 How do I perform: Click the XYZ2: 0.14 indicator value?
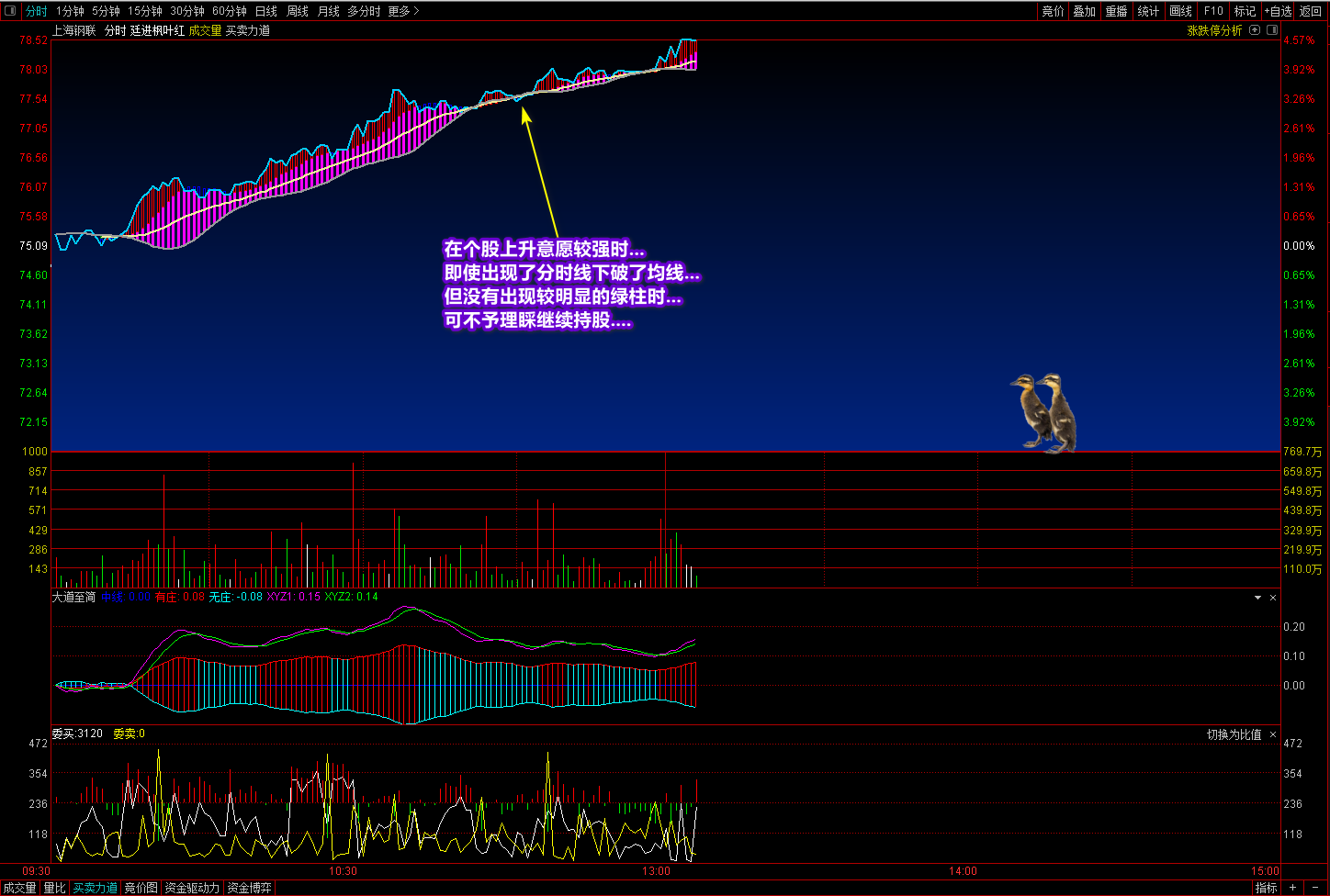[351, 597]
